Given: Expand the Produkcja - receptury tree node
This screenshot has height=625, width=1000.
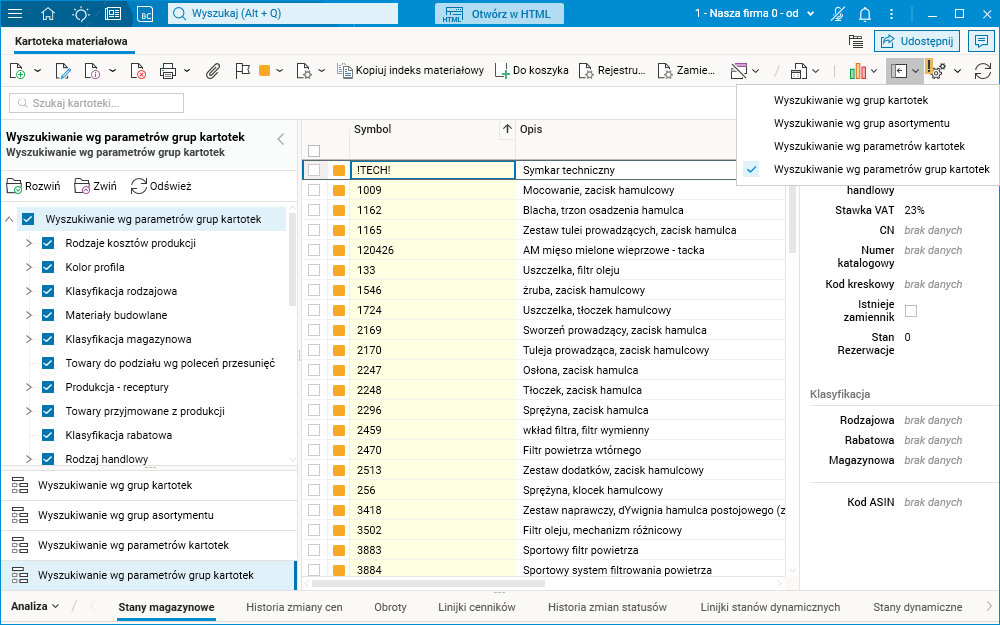Looking at the screenshot, I should (x=28, y=387).
